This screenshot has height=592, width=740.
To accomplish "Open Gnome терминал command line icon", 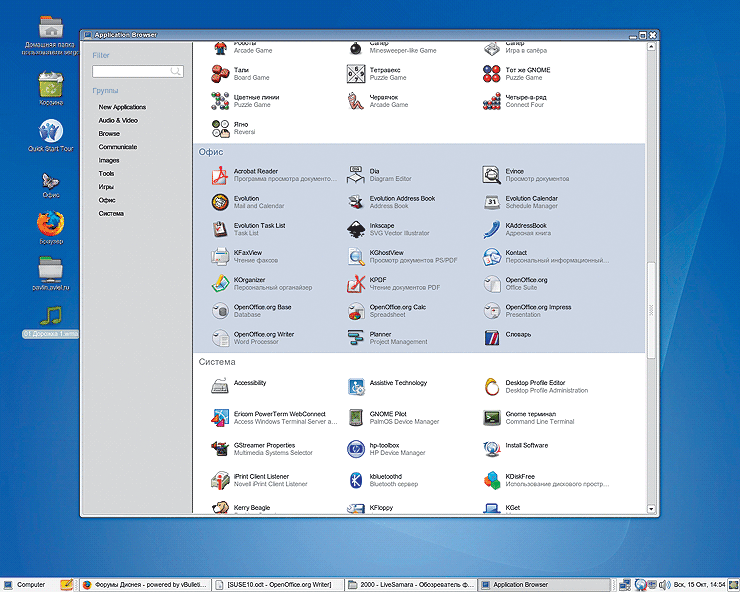I will click(491, 418).
